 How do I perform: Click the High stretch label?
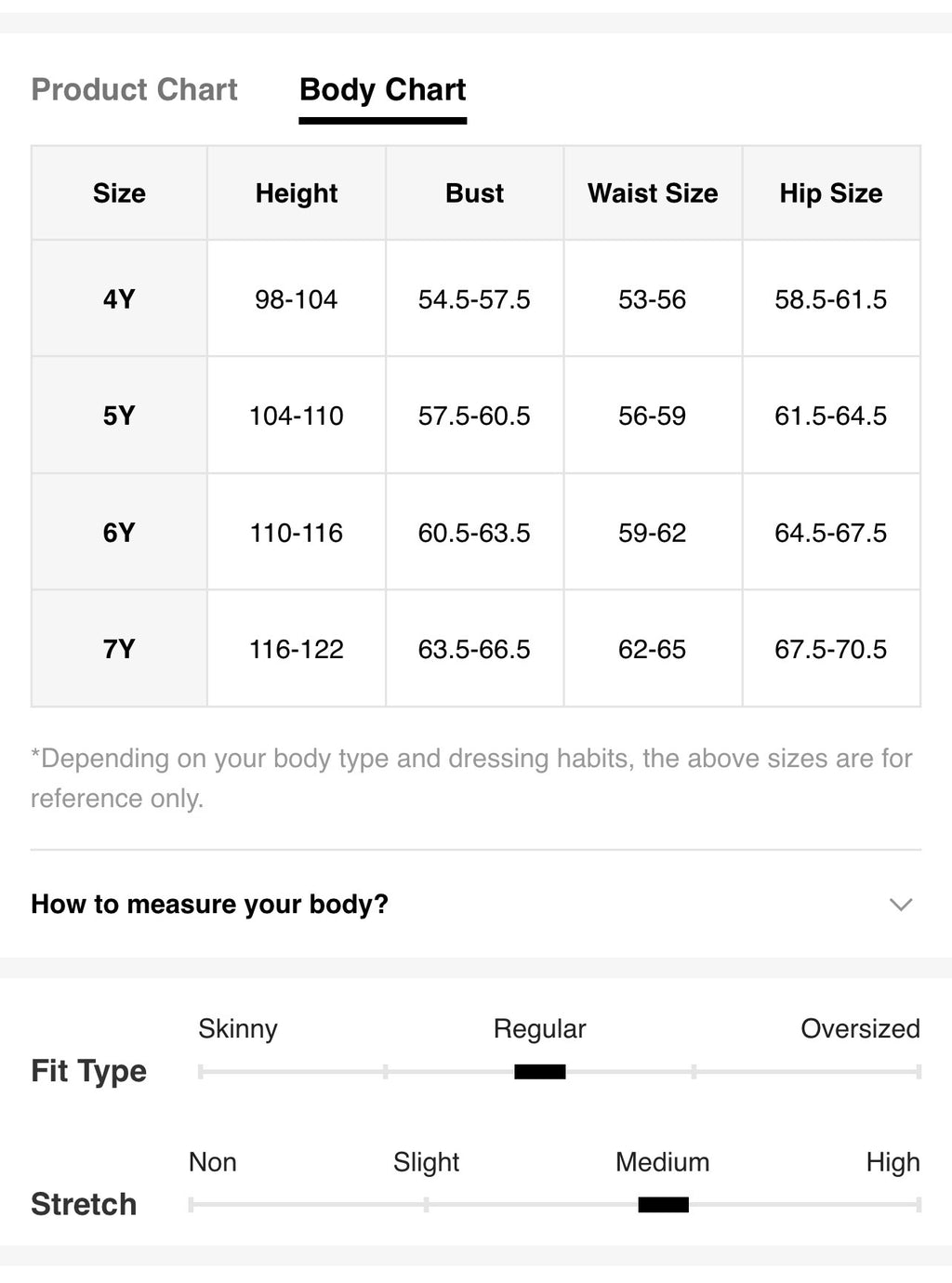pyautogui.click(x=892, y=1162)
